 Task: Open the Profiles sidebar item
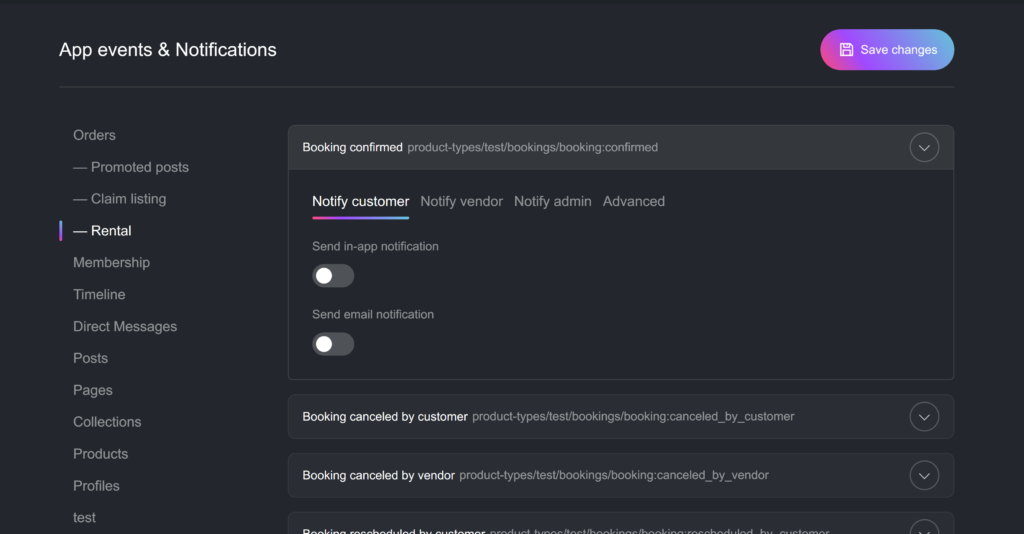pyautogui.click(x=96, y=486)
